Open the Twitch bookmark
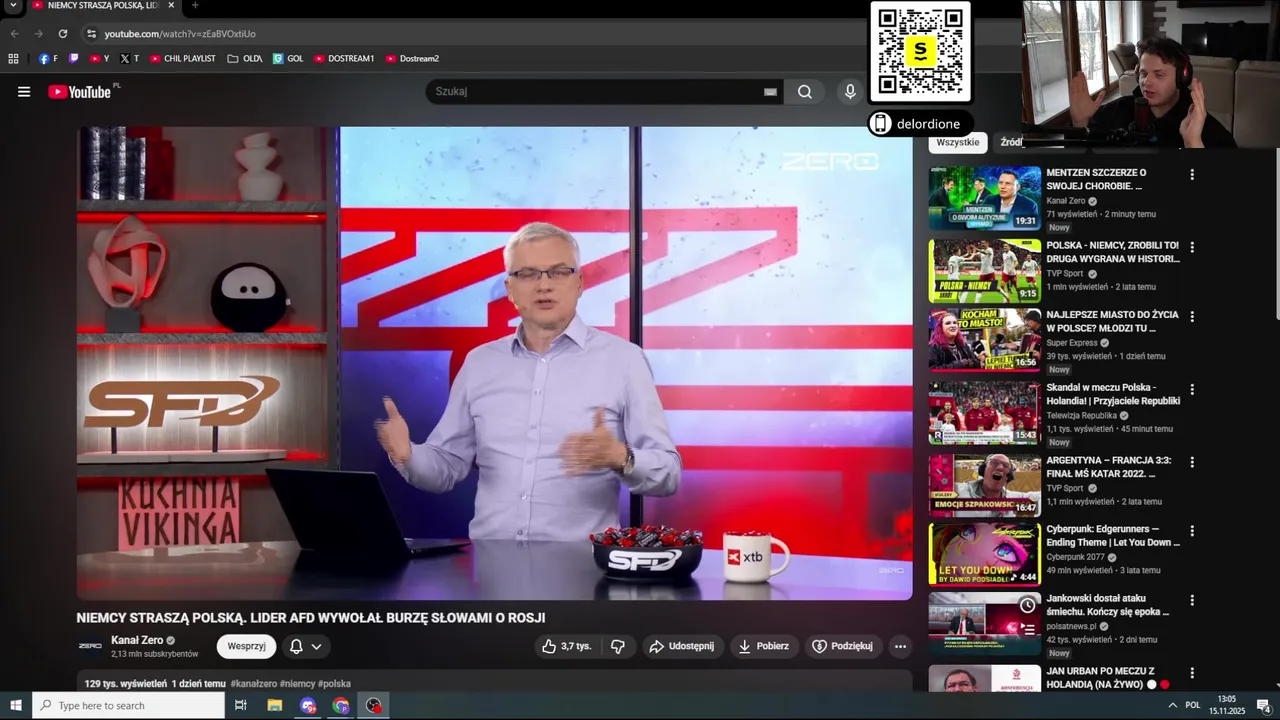This screenshot has height=720, width=1280. [73, 59]
